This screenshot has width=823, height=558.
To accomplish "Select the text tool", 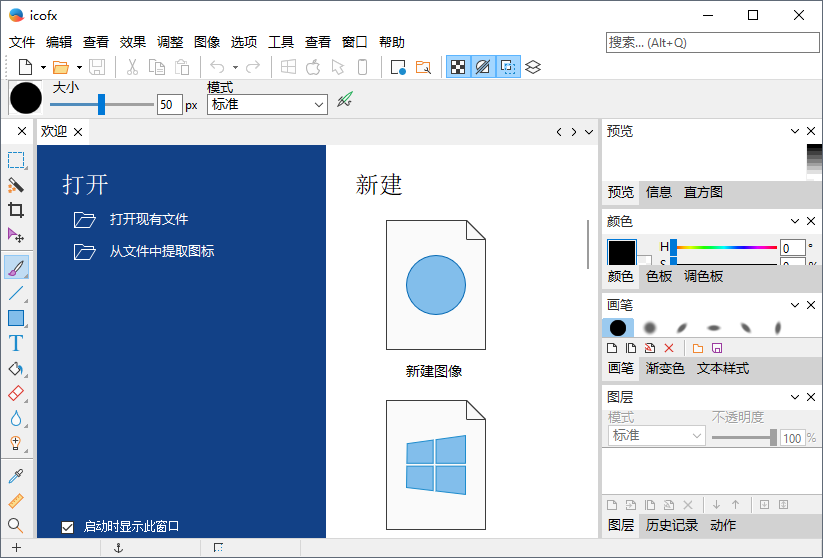I will [16, 343].
